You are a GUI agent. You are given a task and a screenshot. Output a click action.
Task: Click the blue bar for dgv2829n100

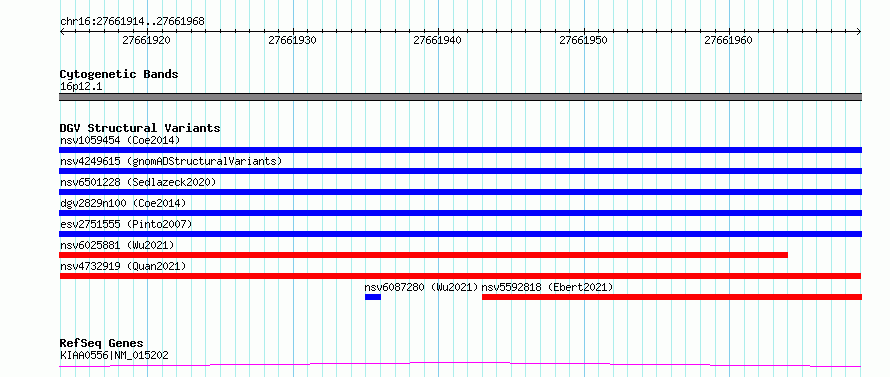[460, 213]
